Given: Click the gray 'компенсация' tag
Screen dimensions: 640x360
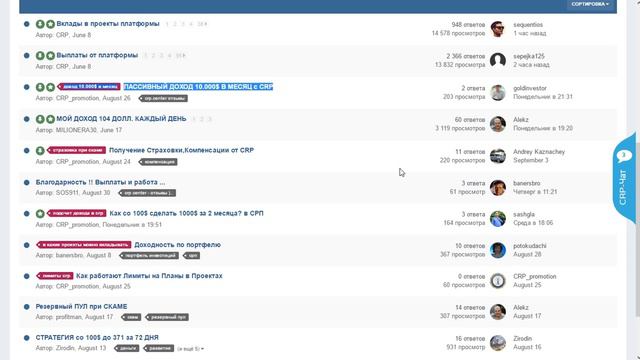Looking at the screenshot, I should [158, 162].
